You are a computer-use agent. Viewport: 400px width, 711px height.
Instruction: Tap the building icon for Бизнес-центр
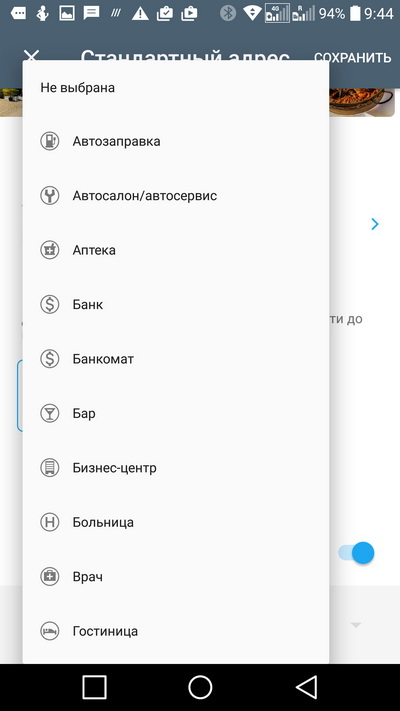49,468
